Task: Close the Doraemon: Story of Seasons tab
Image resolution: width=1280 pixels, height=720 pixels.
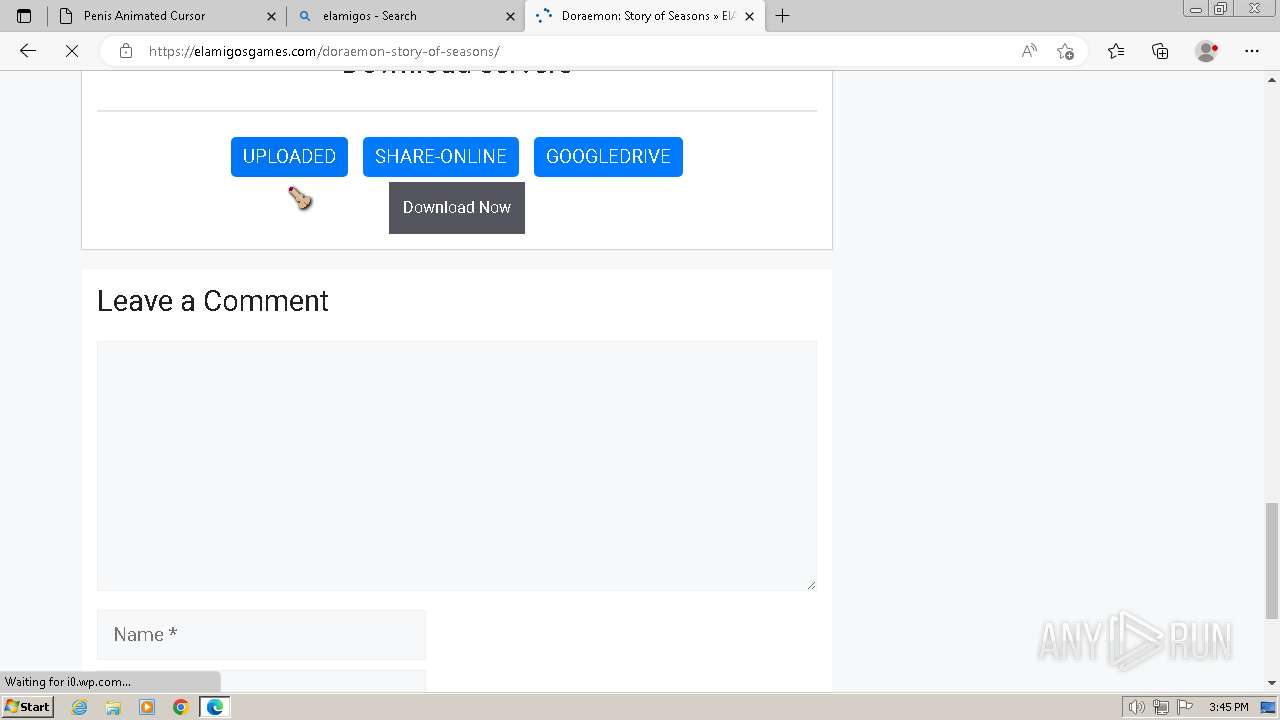Action: pos(749,16)
